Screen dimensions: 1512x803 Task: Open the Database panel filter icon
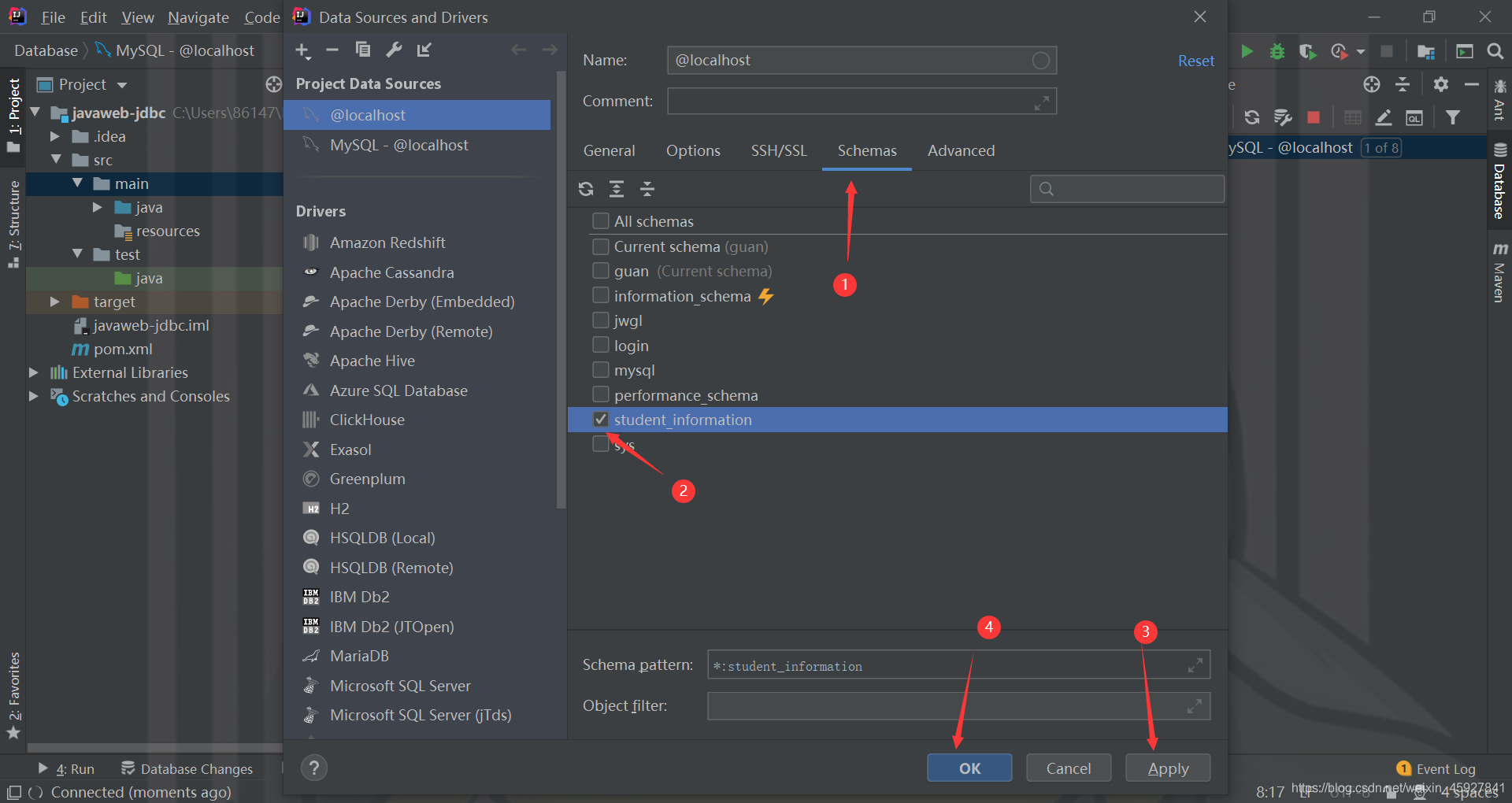1453,117
